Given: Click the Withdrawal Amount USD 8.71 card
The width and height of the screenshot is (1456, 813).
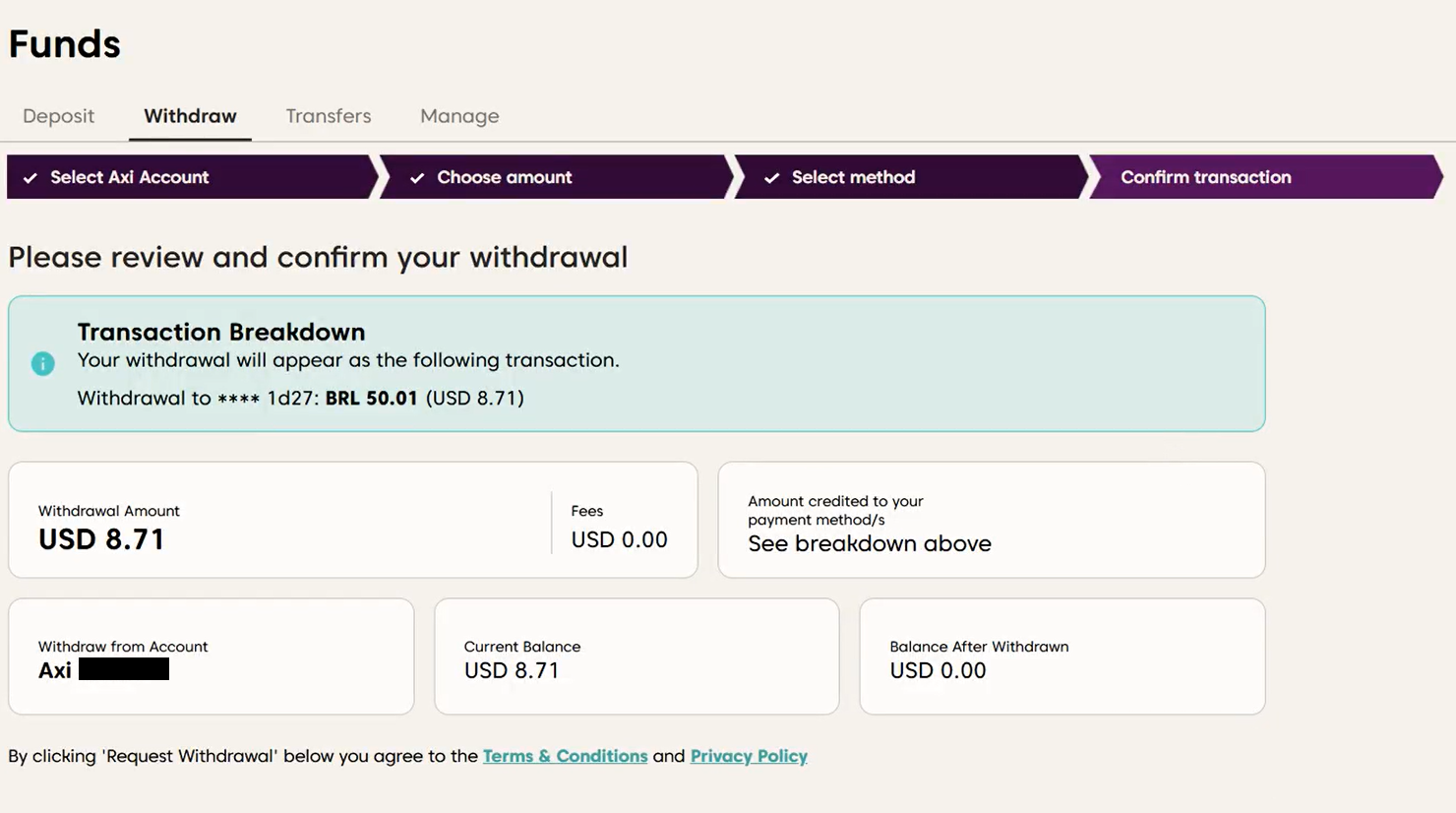Looking at the screenshot, I should (x=353, y=520).
